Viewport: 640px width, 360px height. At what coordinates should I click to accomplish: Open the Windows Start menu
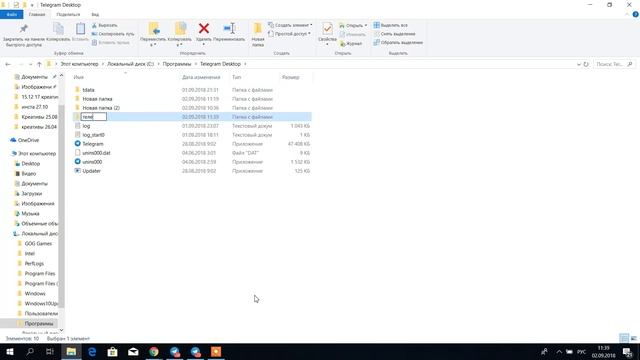[x=9, y=351]
